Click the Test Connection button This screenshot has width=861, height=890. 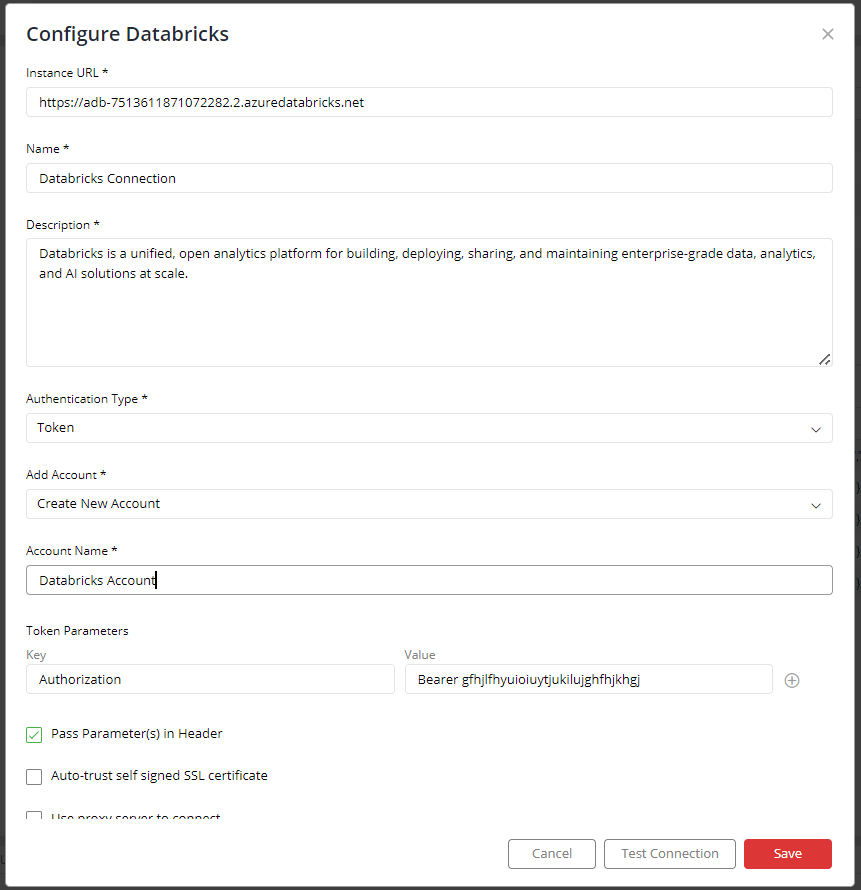coord(670,854)
